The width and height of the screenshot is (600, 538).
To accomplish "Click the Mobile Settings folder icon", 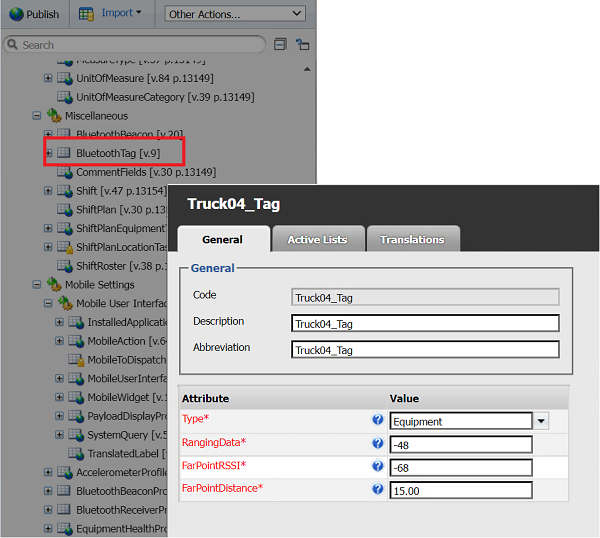I will pyautogui.click(x=54, y=284).
